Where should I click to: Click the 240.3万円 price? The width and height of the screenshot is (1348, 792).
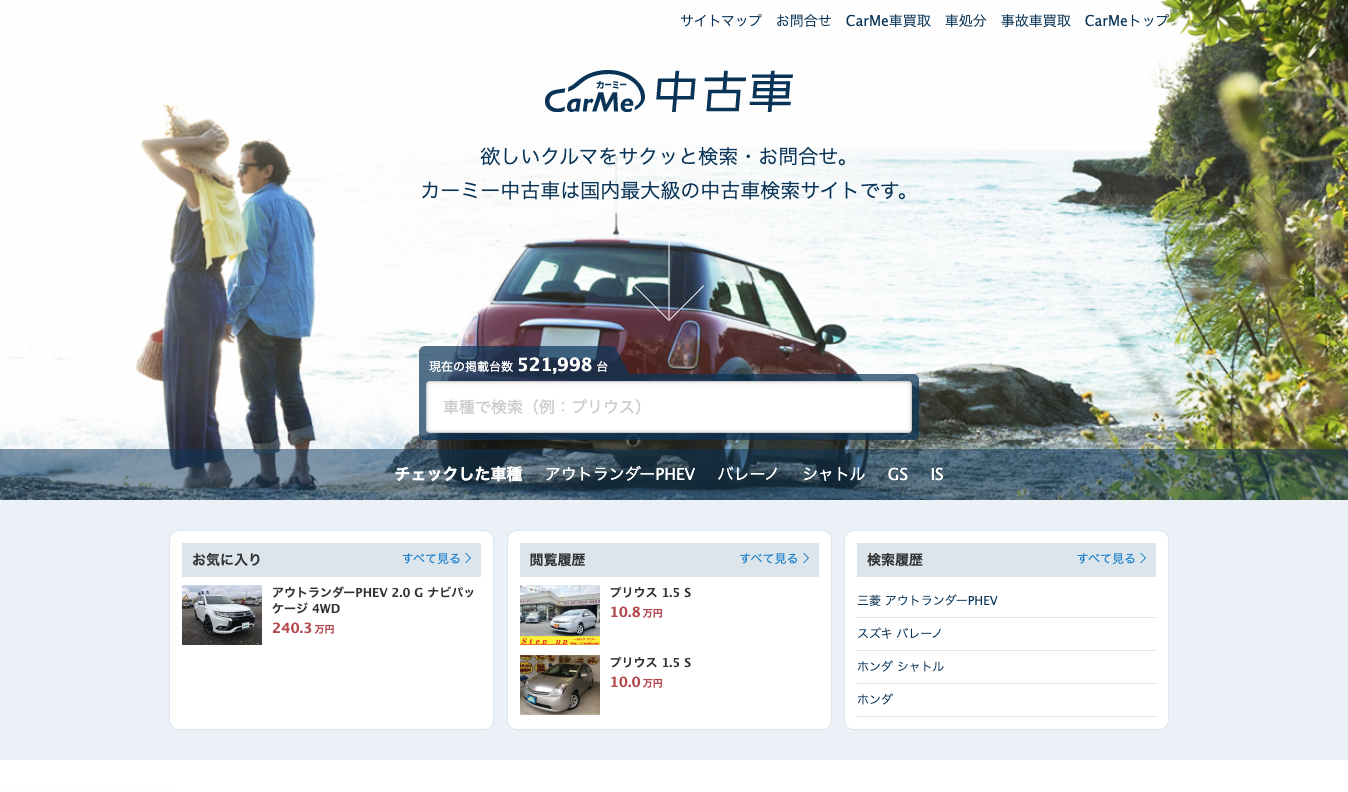point(303,628)
